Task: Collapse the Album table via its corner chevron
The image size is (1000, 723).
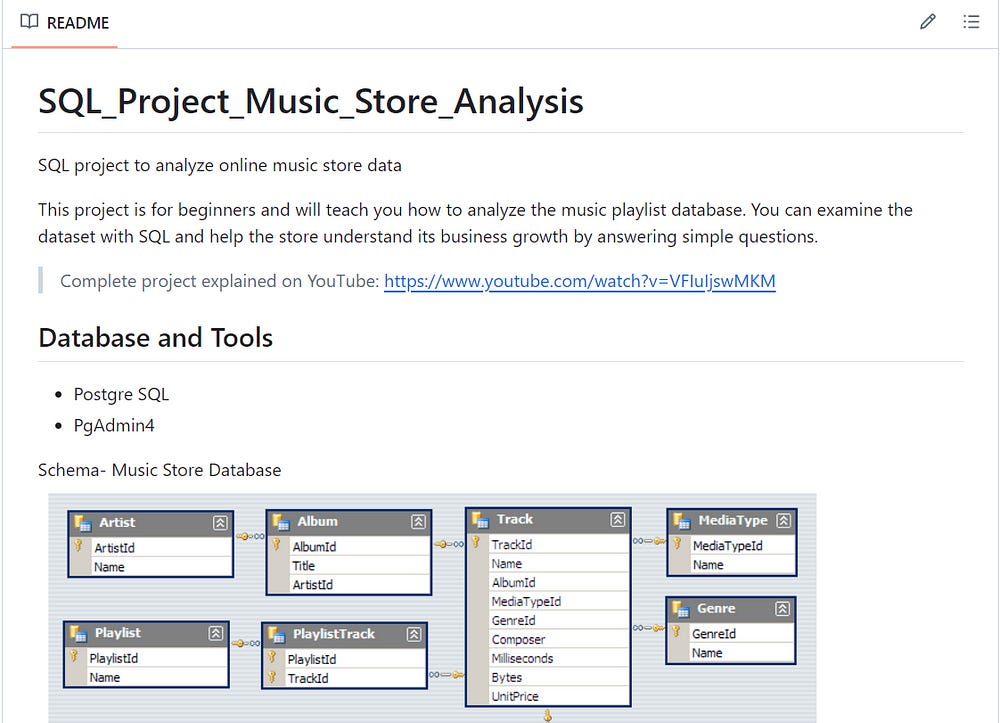Action: 418,521
